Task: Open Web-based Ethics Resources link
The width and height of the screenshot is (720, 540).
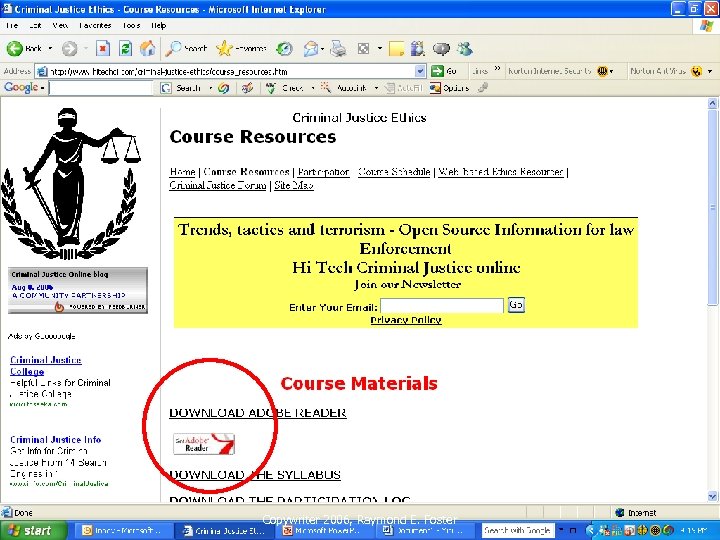Action: coord(501,172)
